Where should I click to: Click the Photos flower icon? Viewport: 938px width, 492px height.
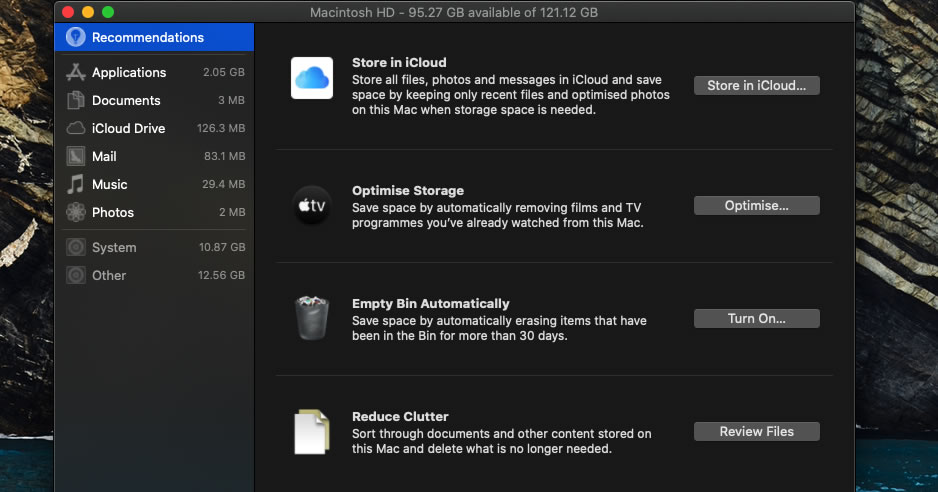(75, 212)
